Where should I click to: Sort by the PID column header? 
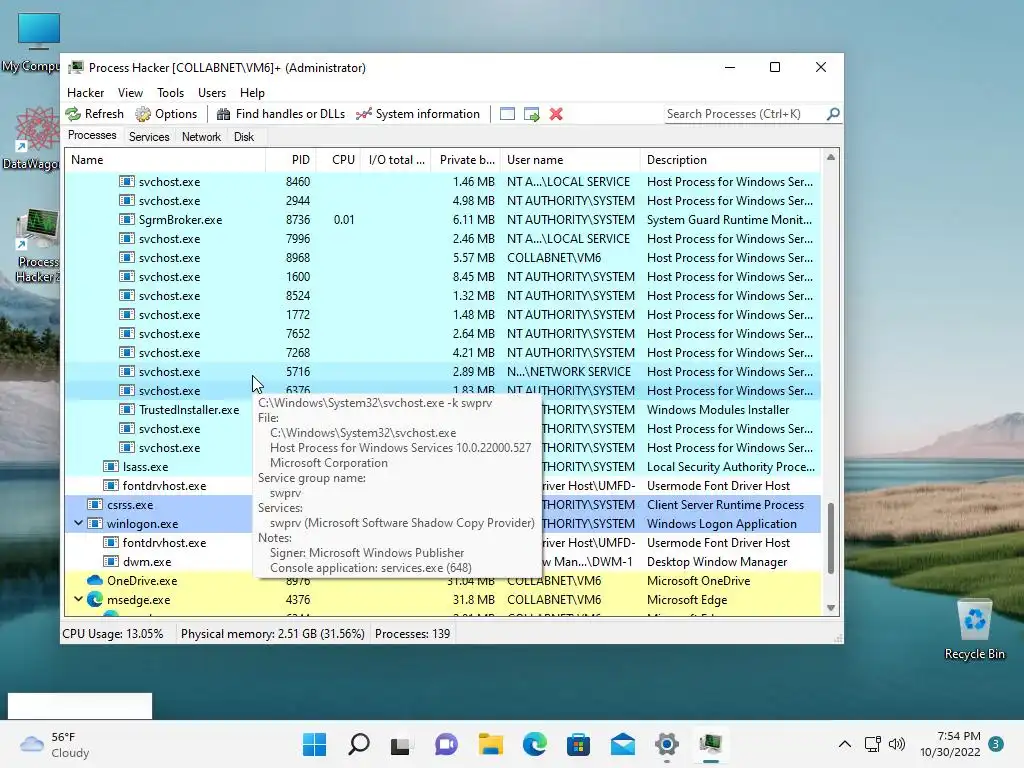point(291,160)
